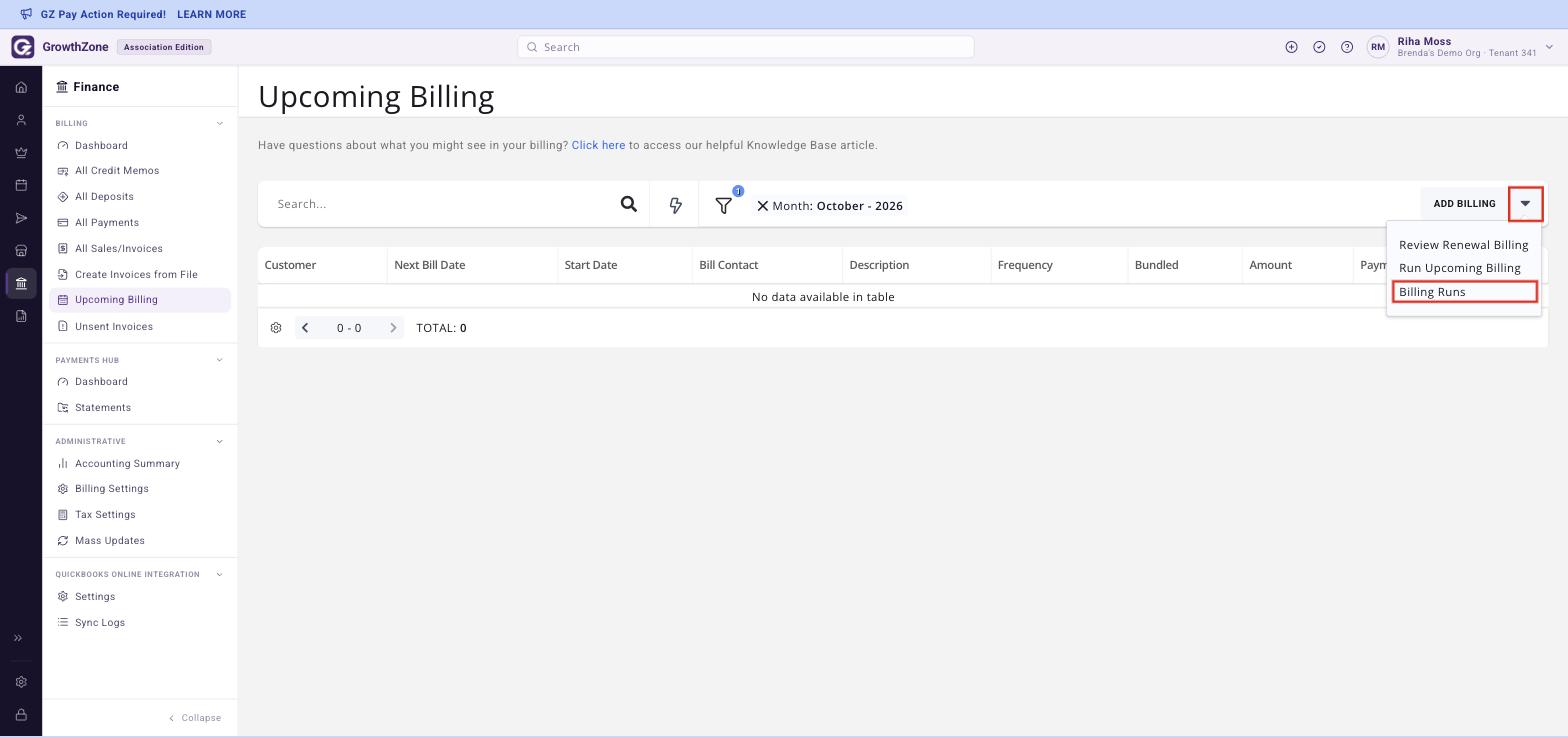Open the Events calendar icon in rail
Viewport: 1568px width, 737px height.
pos(21,185)
